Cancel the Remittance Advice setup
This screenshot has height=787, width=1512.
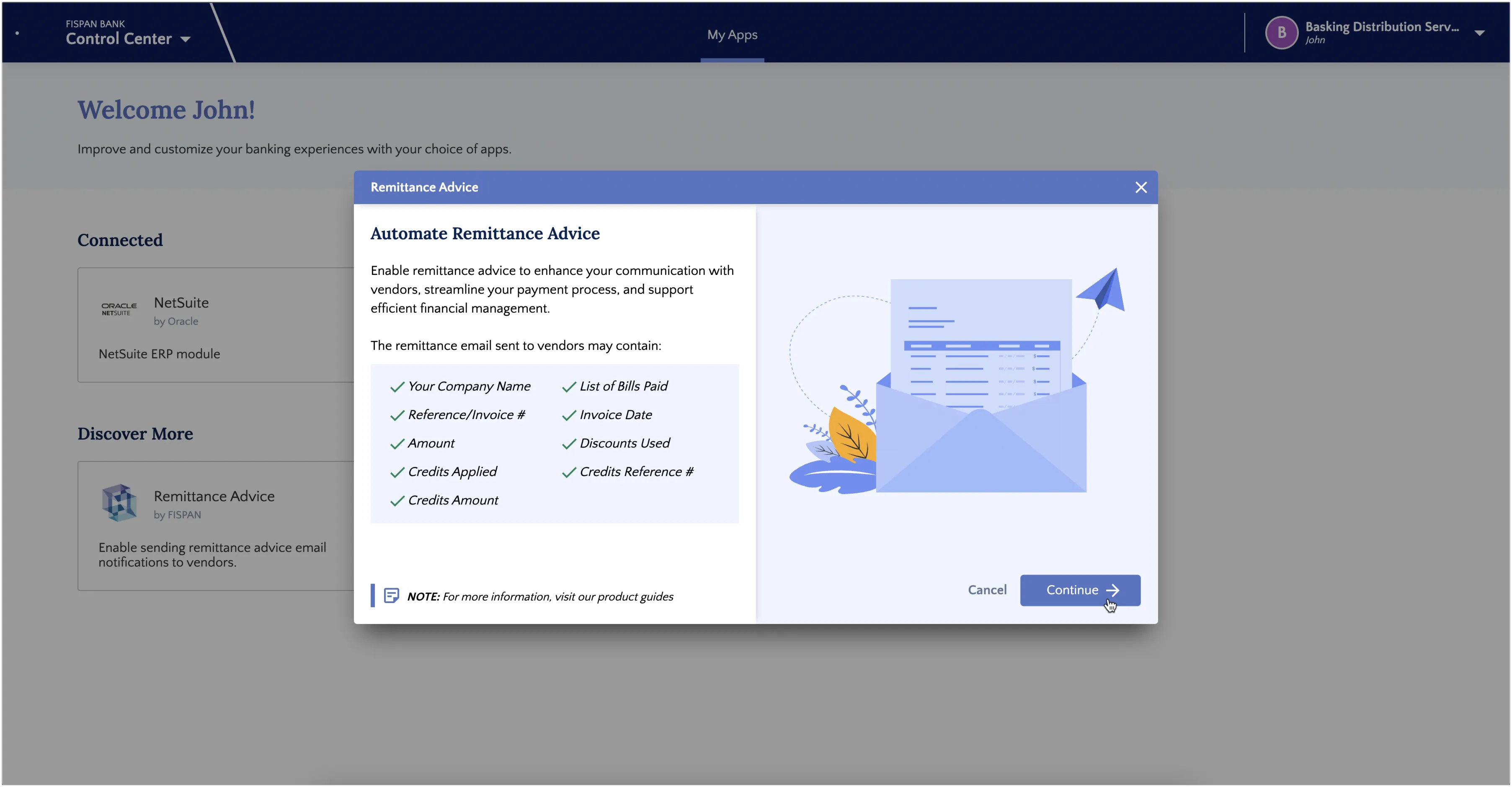(x=987, y=590)
